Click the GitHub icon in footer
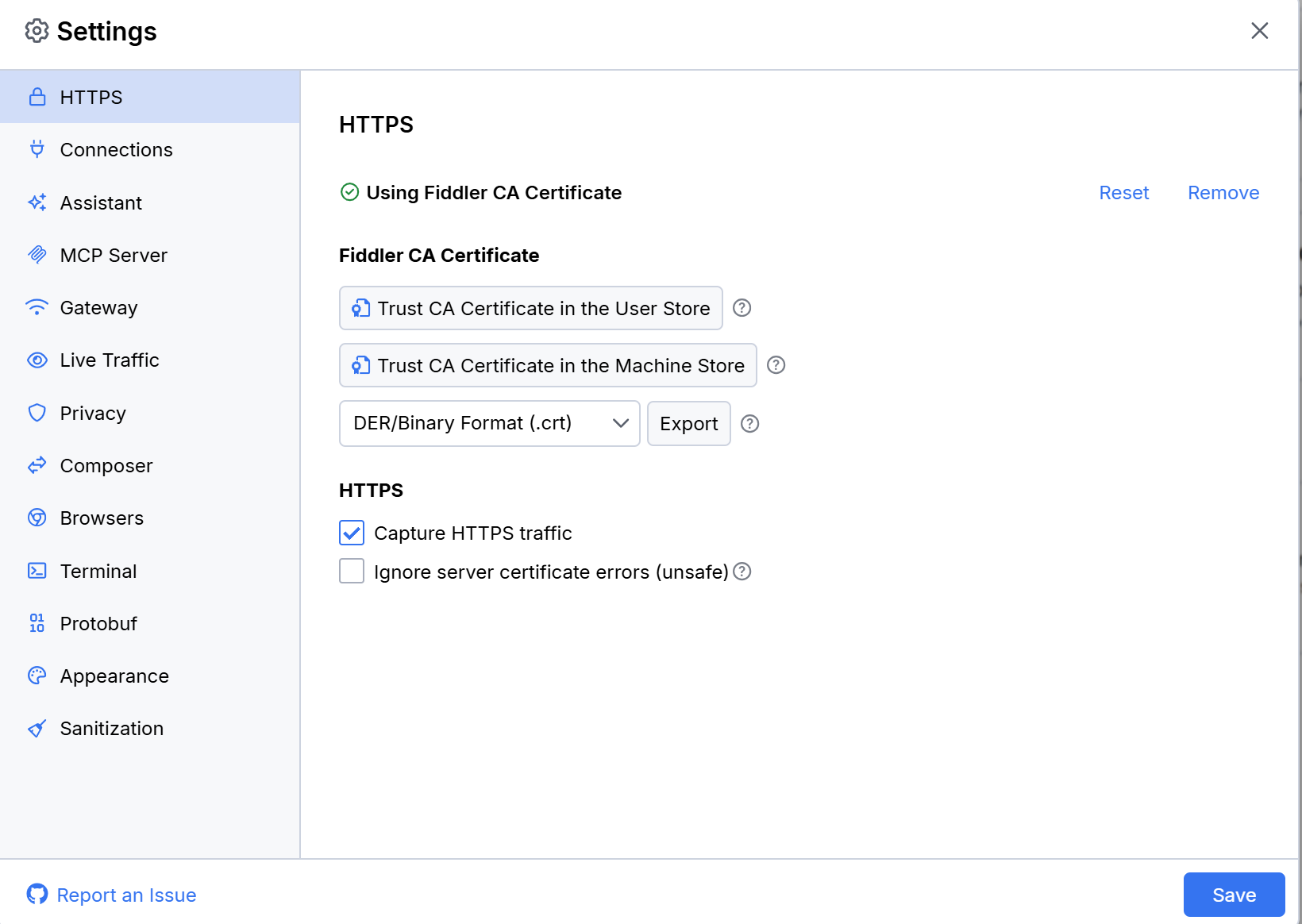1302x924 pixels. pos(37,895)
